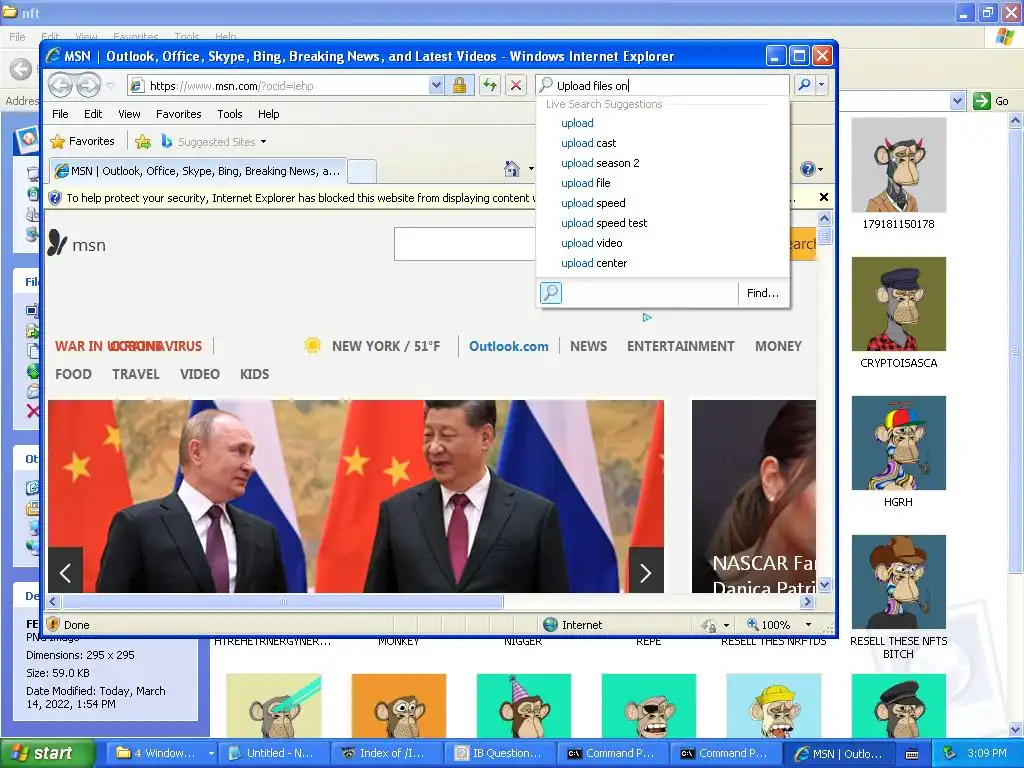
Task: Open the File menu in Internet Explorer
Action: click(60, 114)
